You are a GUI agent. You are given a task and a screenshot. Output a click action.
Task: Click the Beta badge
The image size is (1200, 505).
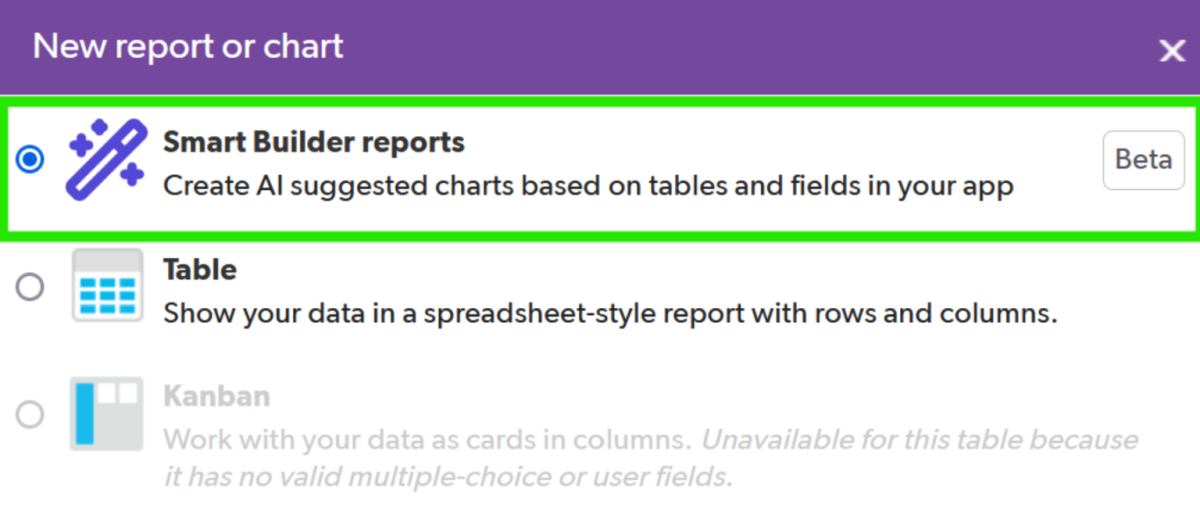(x=1143, y=160)
